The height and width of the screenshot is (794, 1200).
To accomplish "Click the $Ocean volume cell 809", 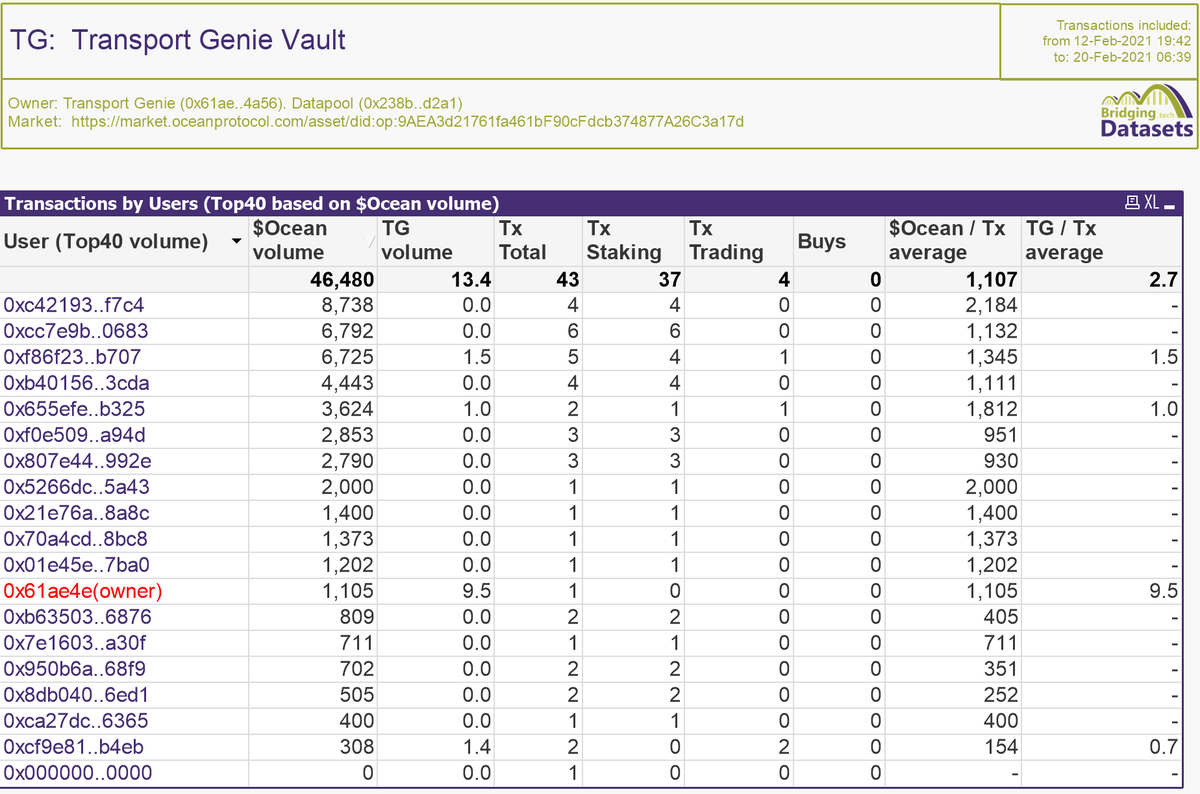I will pos(355,616).
